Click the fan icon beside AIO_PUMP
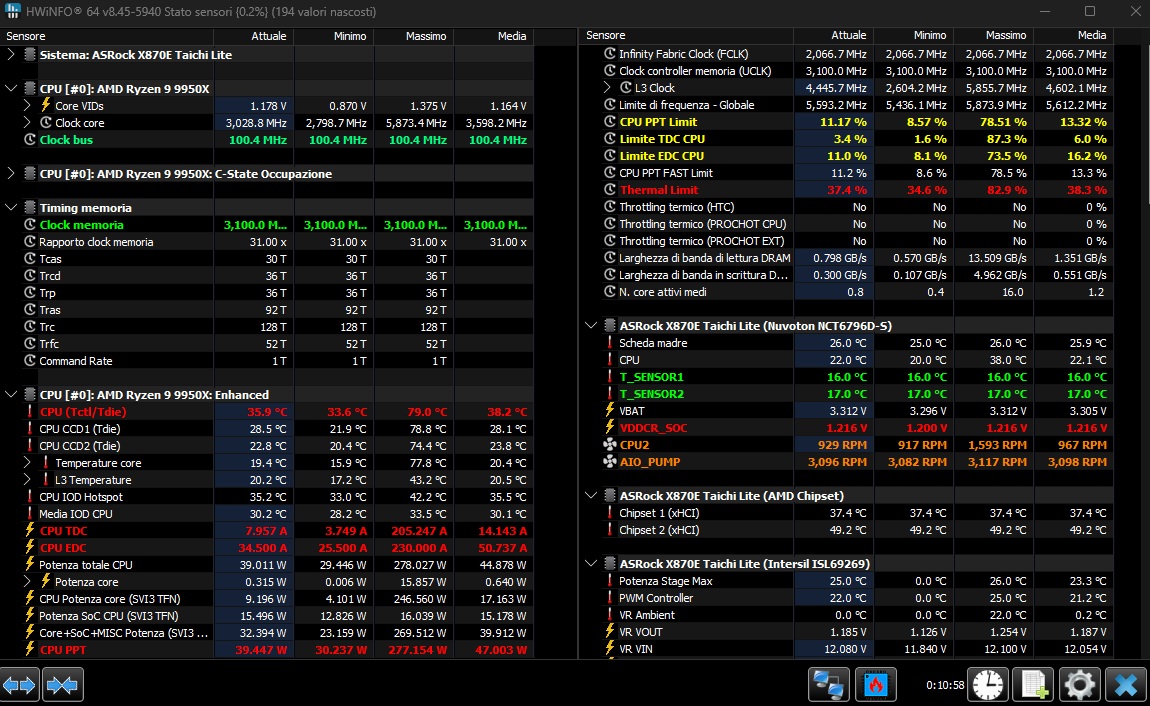The width and height of the screenshot is (1150, 706). [609, 461]
